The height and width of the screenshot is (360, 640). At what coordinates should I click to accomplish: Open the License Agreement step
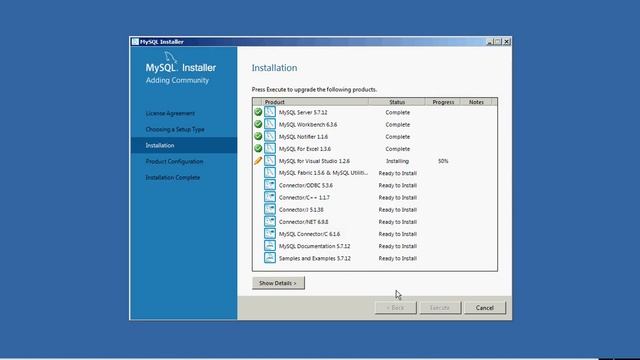[x=170, y=113]
